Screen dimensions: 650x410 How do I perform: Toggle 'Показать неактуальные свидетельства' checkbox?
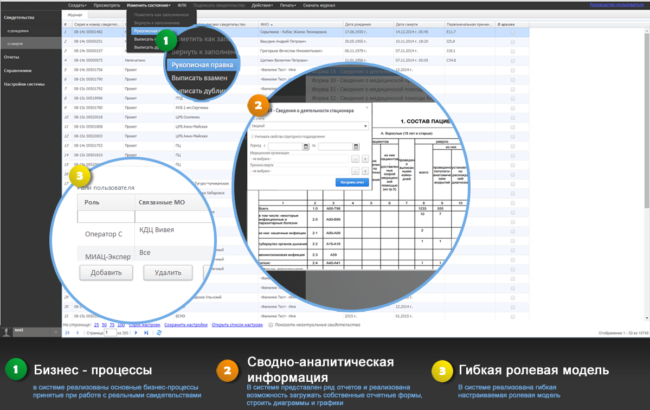tap(272, 324)
